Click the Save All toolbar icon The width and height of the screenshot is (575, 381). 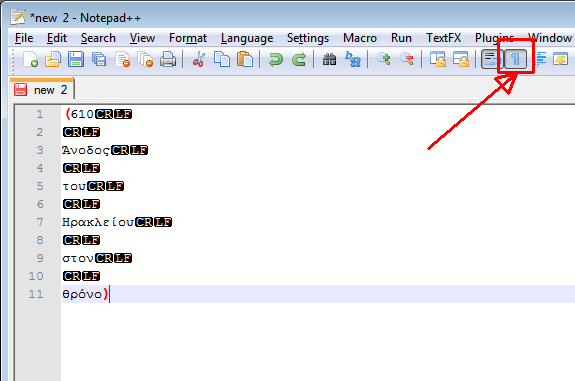pyautogui.click(x=99, y=59)
